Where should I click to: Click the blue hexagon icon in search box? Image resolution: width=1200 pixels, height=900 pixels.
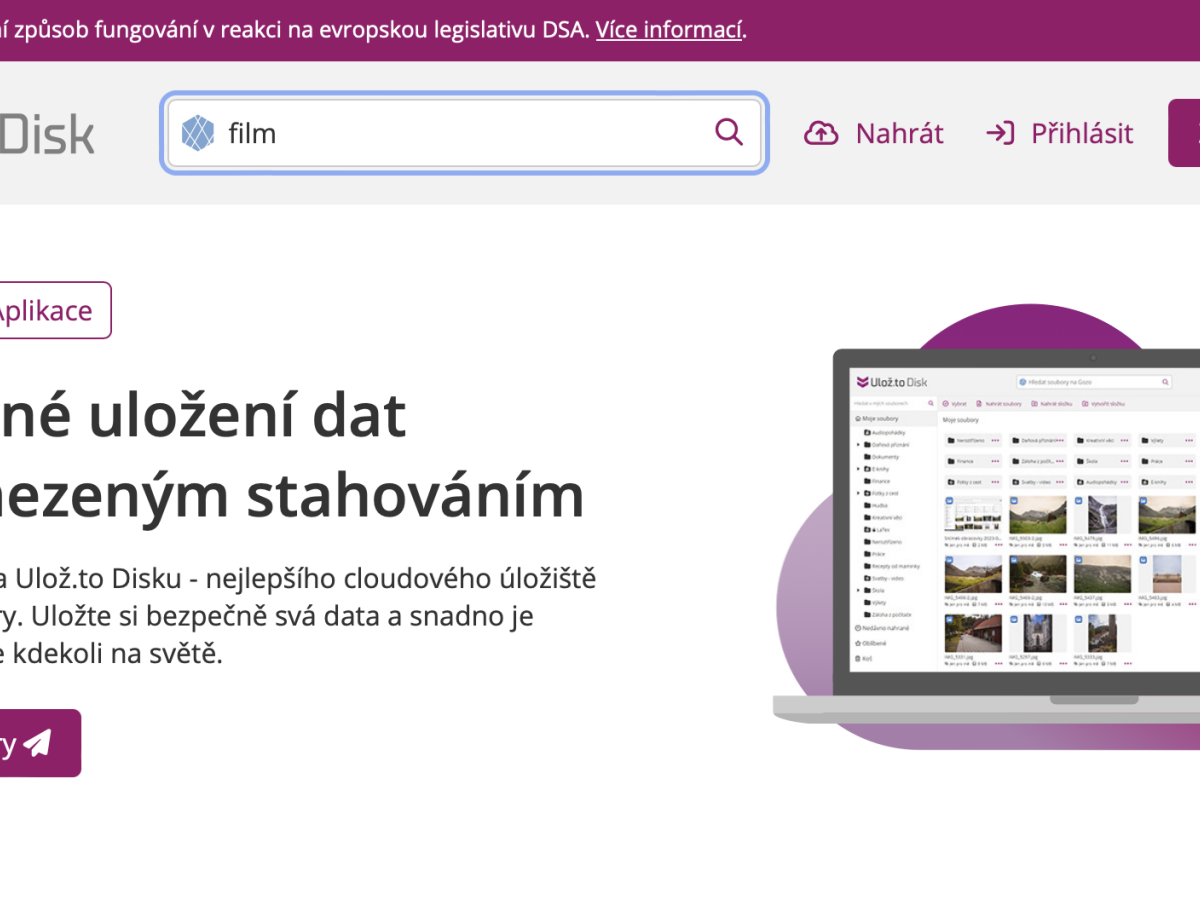click(x=198, y=133)
